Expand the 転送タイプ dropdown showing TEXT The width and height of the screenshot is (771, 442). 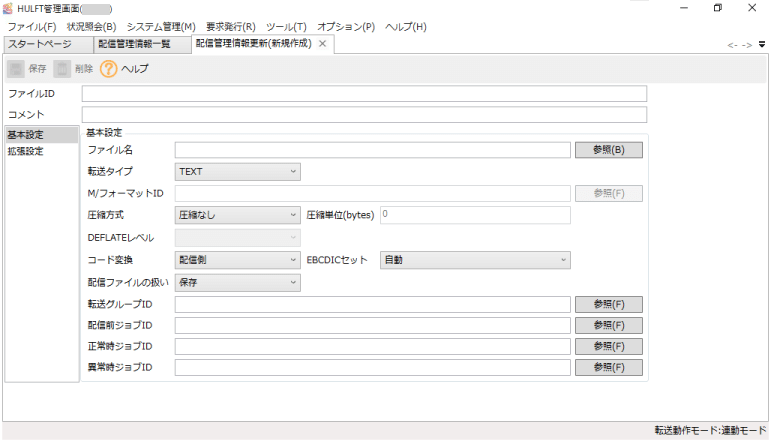[237, 172]
